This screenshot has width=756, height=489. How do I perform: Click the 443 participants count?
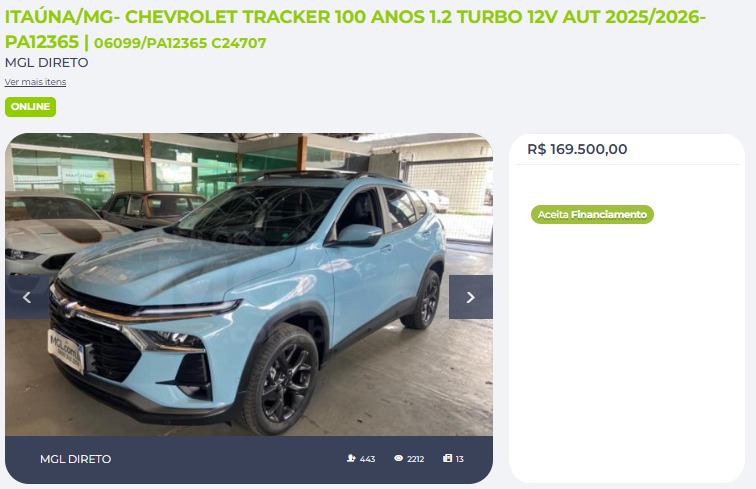367,459
